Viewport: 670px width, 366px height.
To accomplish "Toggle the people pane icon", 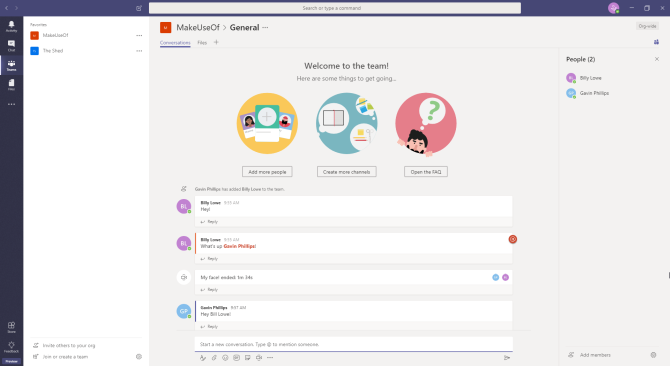I will click(656, 42).
